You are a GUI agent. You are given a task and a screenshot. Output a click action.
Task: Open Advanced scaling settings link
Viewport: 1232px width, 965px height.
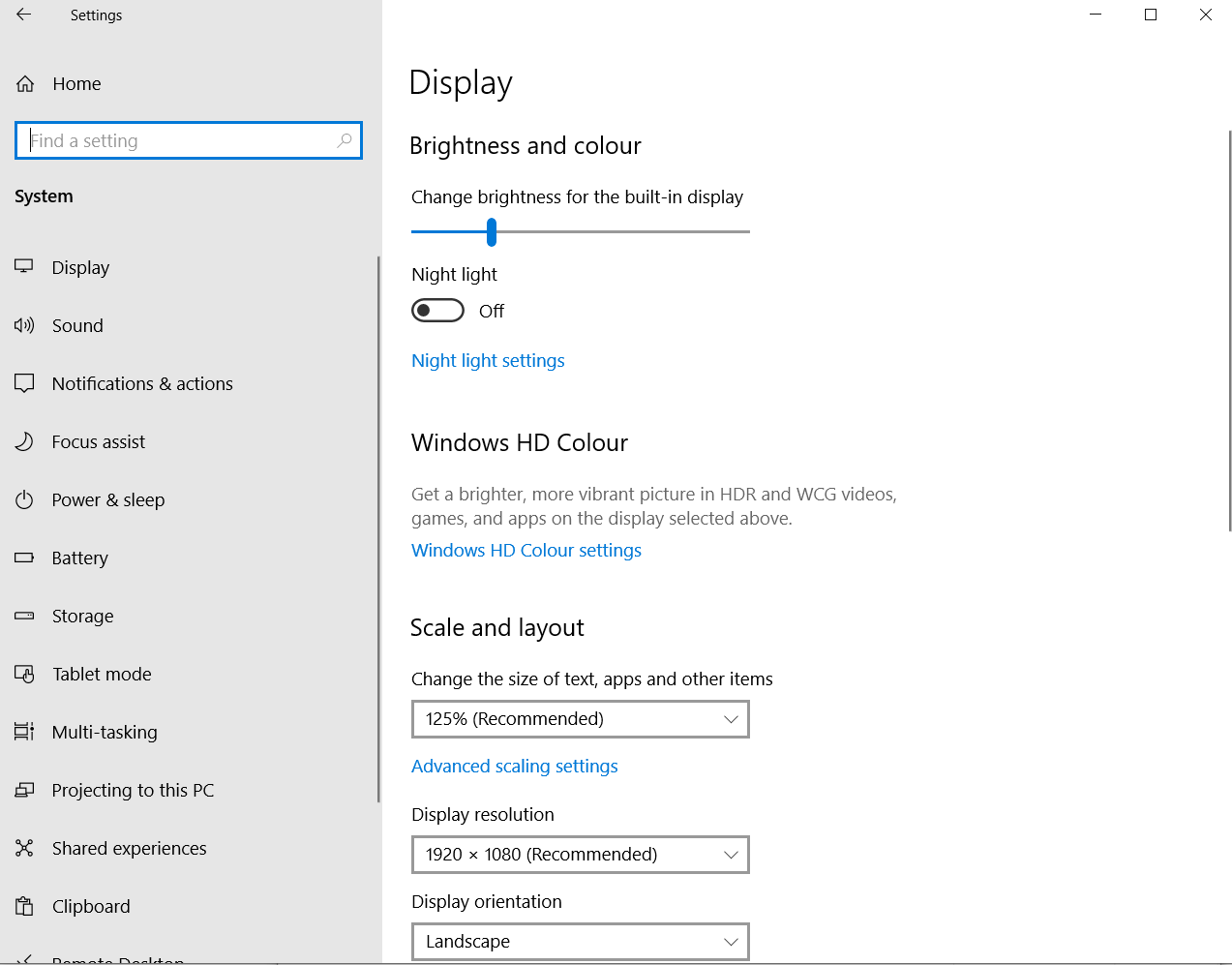point(515,766)
